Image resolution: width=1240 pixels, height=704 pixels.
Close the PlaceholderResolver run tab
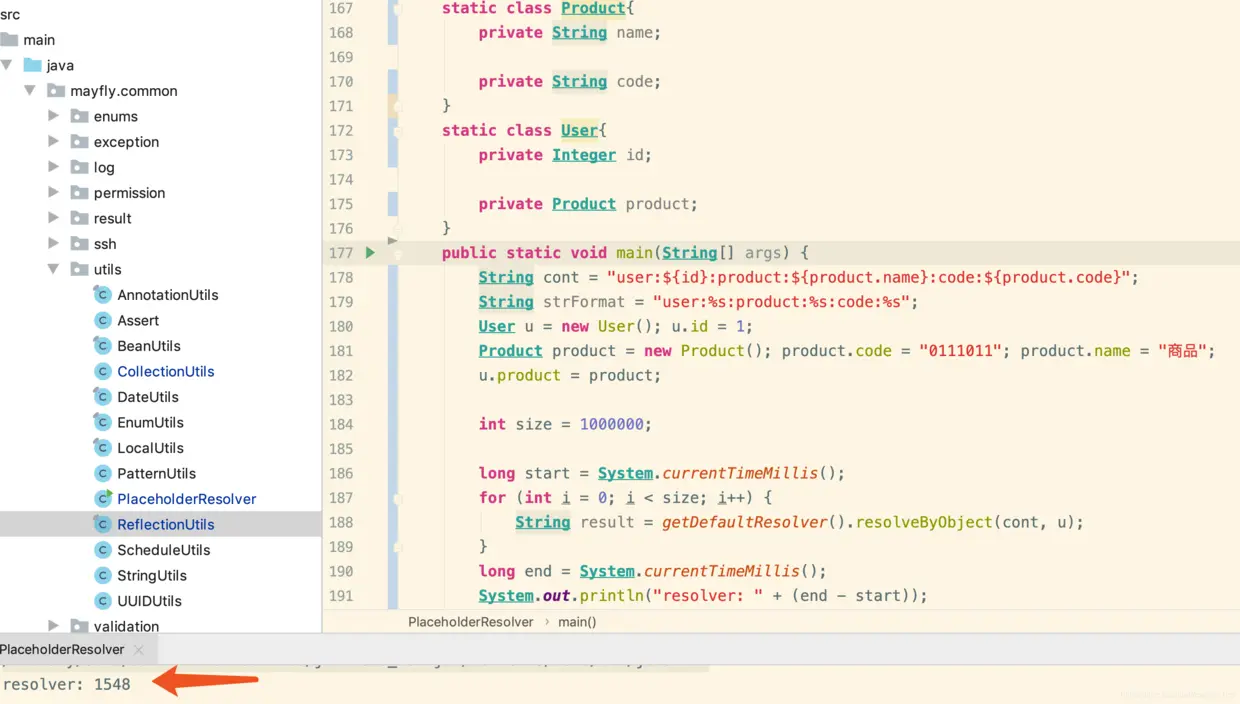pos(139,650)
